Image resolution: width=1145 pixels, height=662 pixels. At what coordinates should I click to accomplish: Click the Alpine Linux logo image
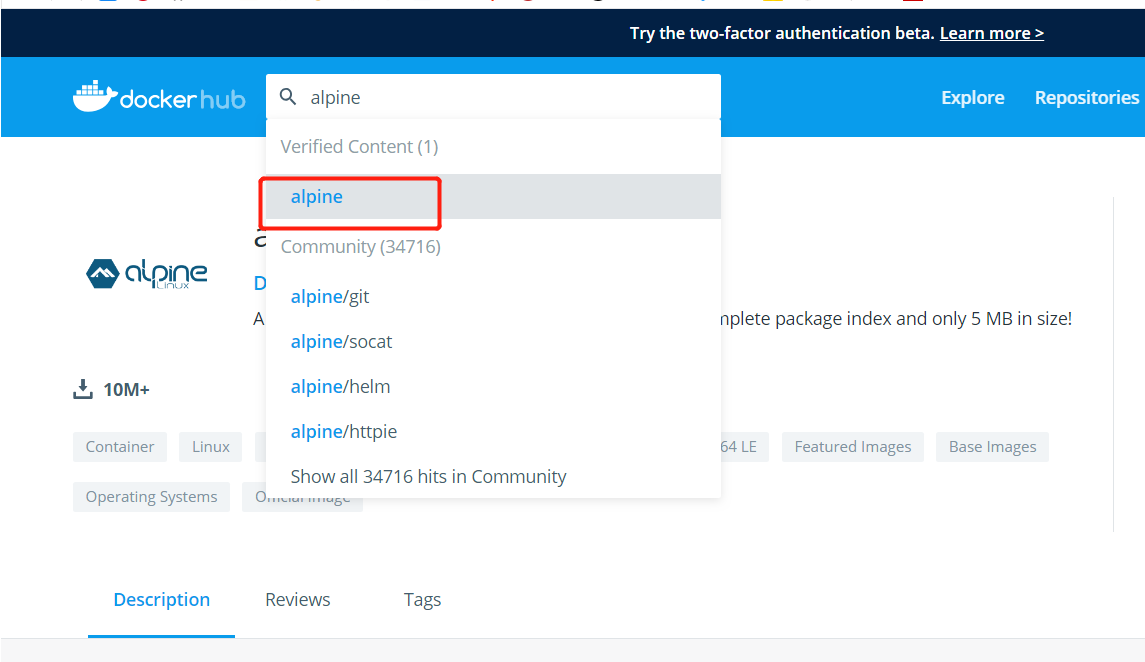tap(147, 273)
